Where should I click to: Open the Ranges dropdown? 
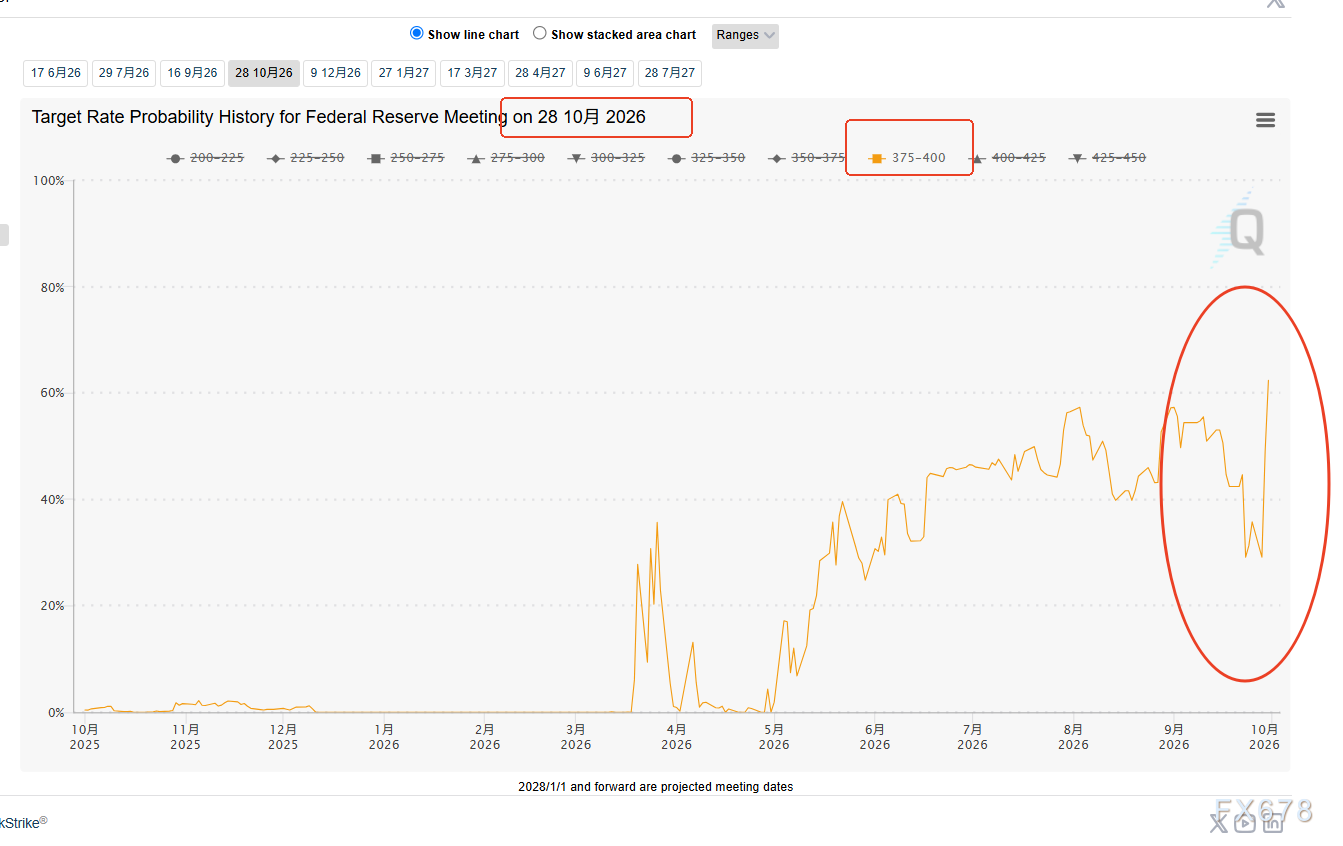[745, 35]
